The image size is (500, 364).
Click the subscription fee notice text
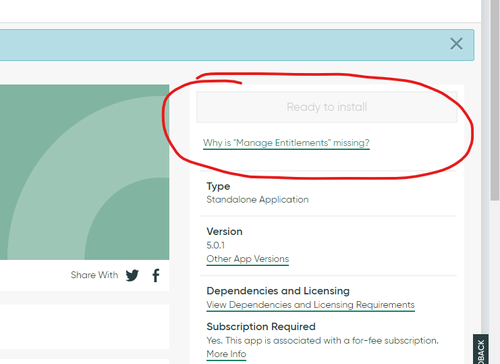322,341
